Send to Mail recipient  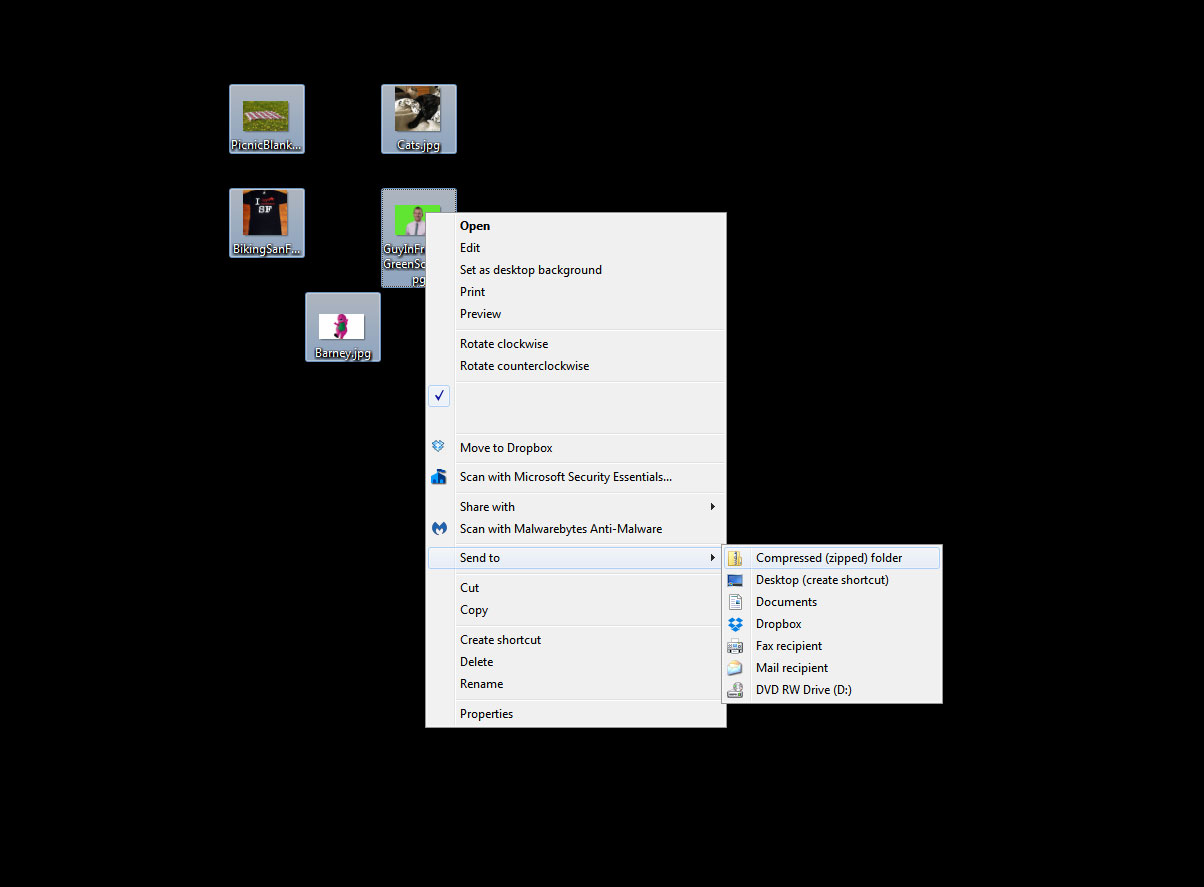coord(832,668)
